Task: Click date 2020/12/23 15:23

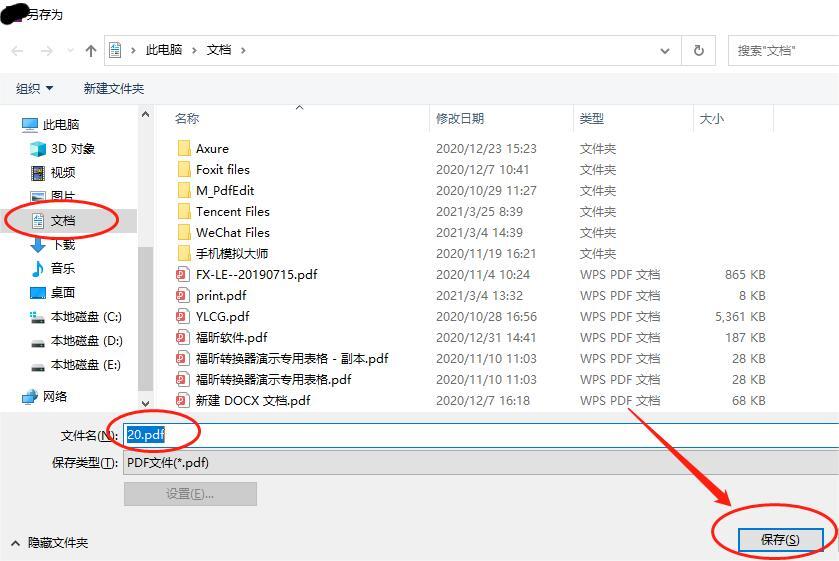Action: coord(486,148)
